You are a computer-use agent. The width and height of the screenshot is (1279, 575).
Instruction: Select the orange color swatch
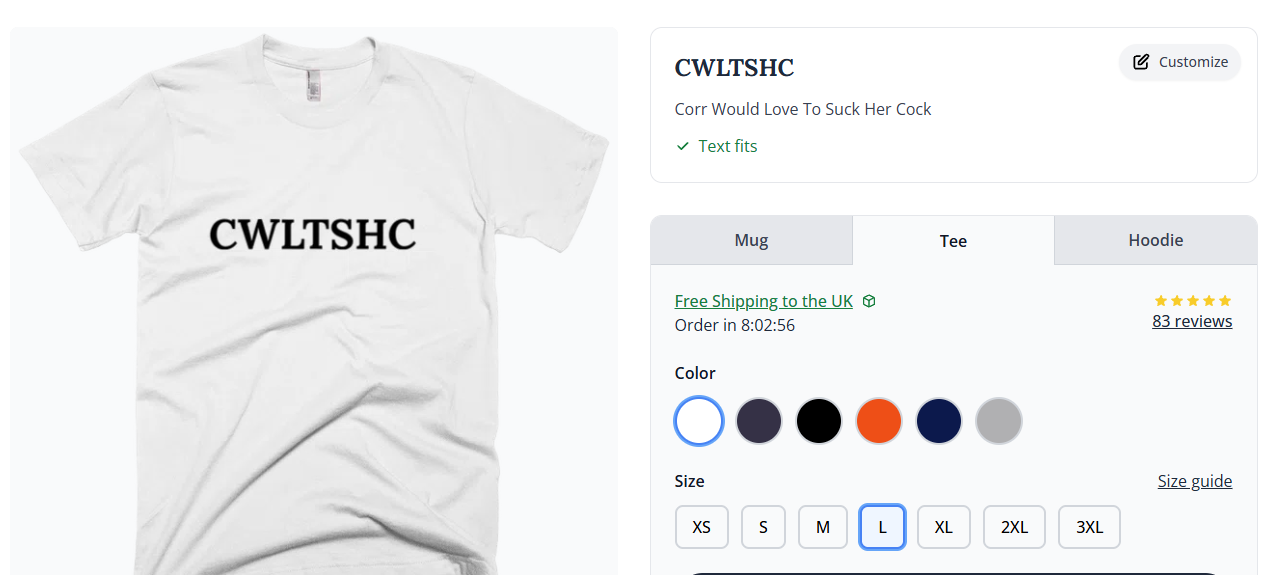(879, 421)
